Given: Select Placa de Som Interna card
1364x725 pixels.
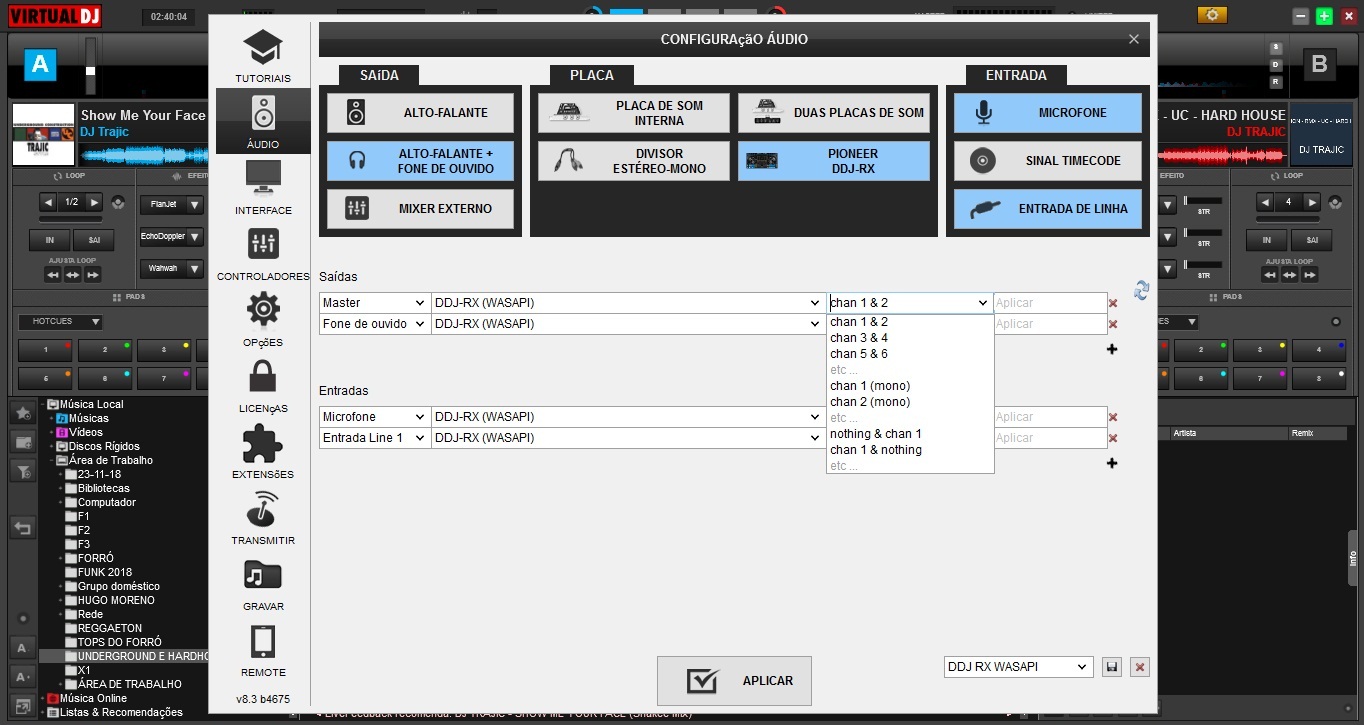Looking at the screenshot, I should pyautogui.click(x=634, y=113).
